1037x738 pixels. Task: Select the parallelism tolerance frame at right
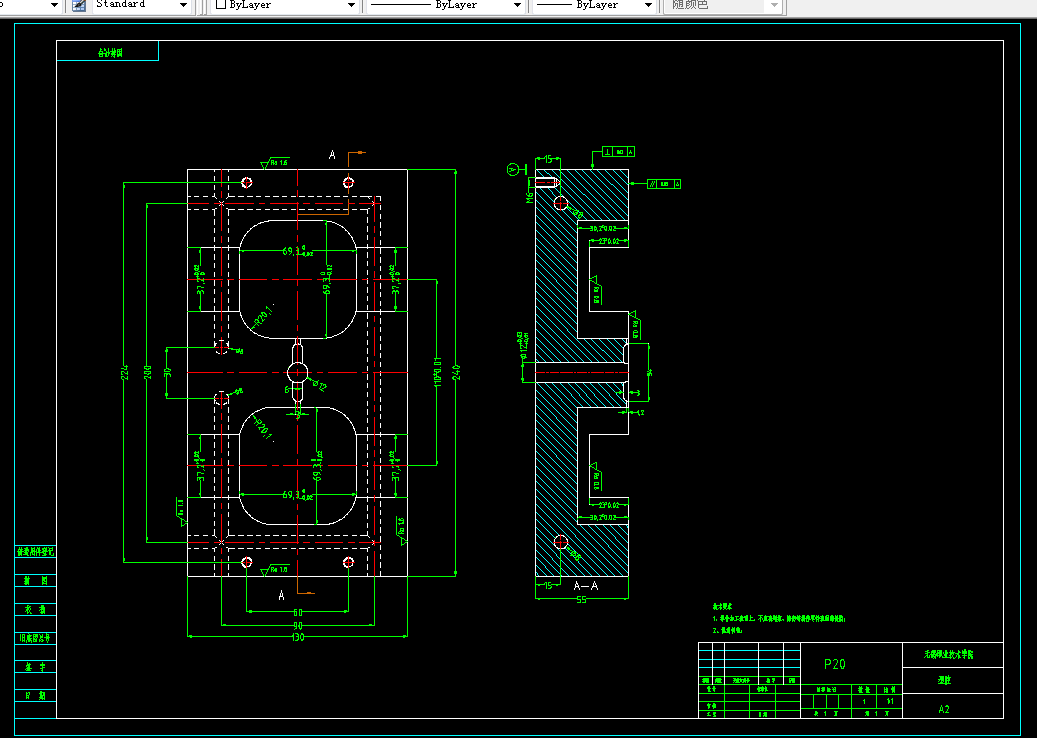click(x=663, y=184)
